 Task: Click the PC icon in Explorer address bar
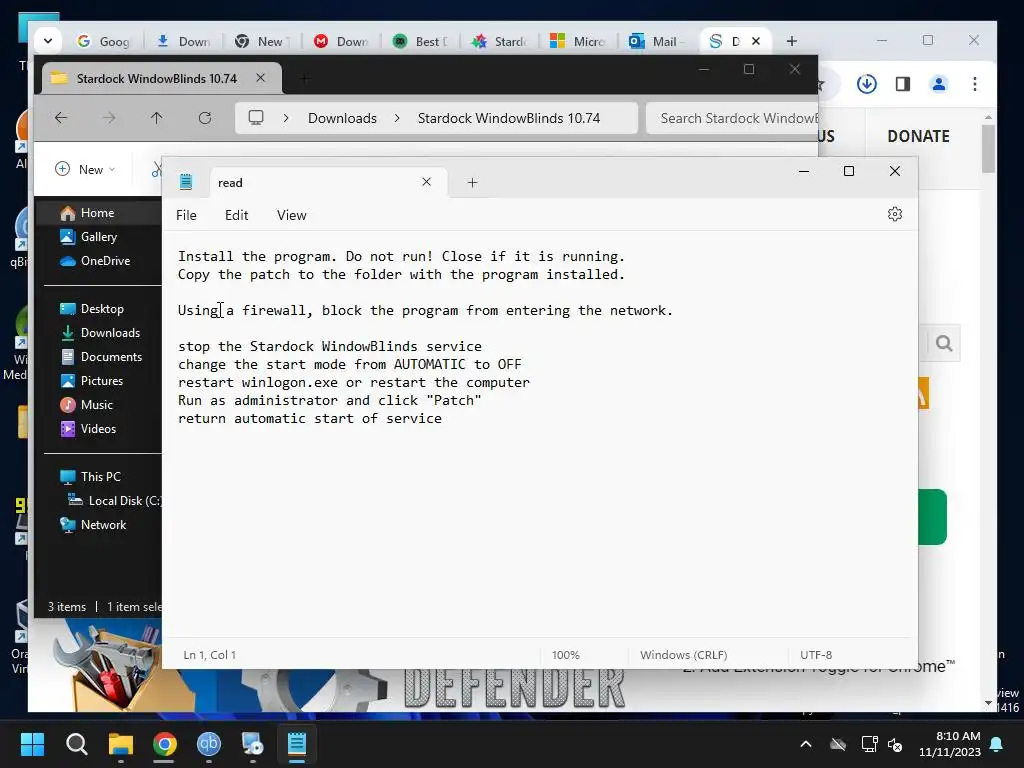point(256,118)
